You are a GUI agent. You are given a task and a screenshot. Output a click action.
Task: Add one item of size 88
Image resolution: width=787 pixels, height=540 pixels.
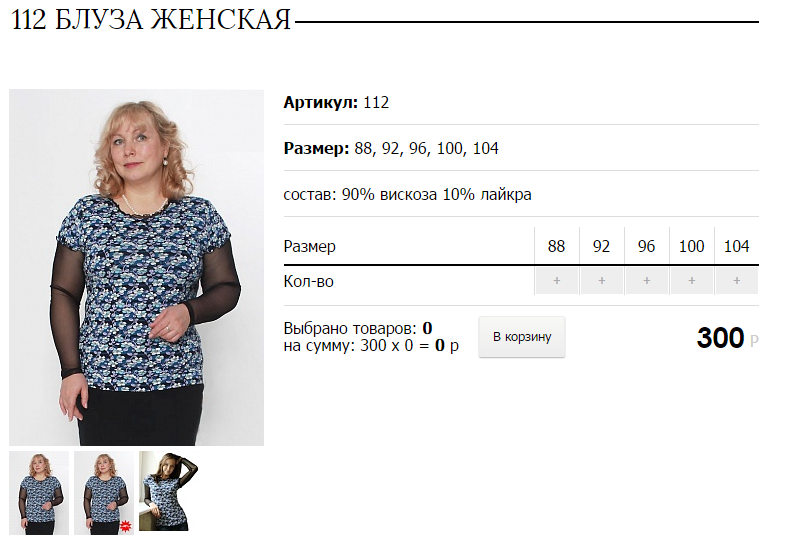pyautogui.click(x=557, y=281)
